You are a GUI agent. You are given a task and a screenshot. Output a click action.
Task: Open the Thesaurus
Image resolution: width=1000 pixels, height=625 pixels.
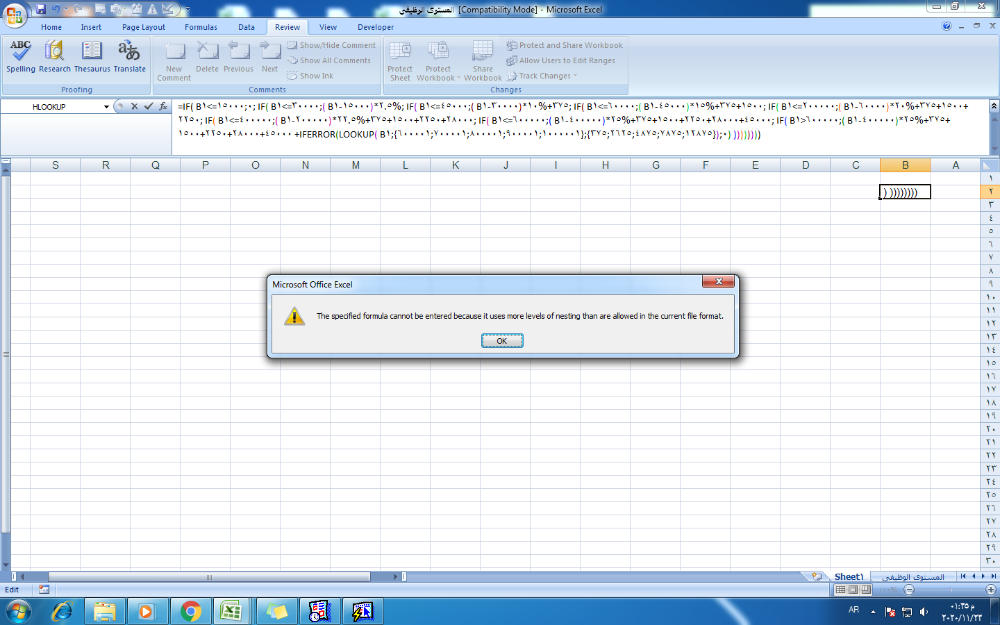click(x=92, y=57)
